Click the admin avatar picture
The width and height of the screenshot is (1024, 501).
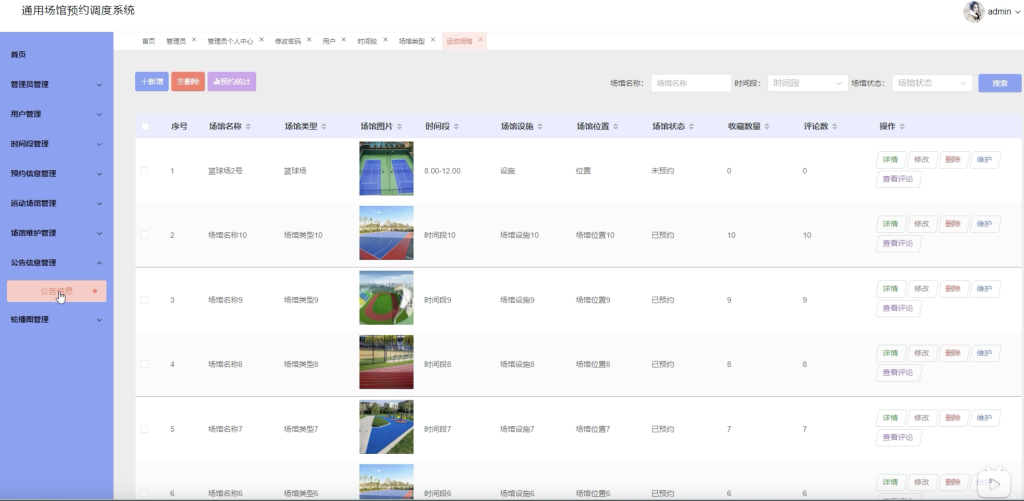click(974, 12)
